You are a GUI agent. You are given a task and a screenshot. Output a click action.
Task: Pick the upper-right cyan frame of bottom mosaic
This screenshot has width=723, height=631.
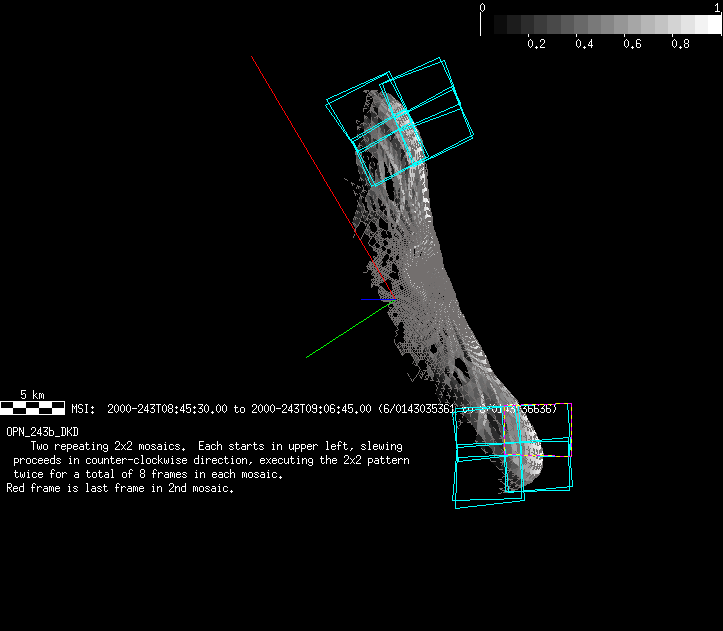(x=541, y=423)
